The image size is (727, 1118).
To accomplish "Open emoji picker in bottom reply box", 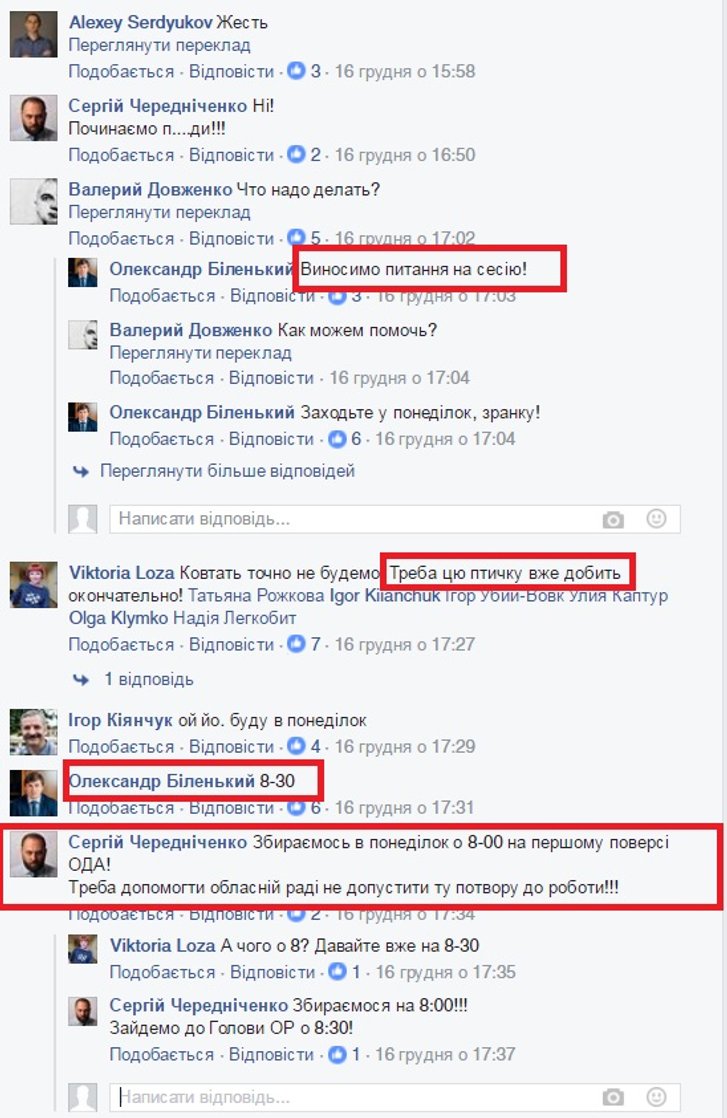I will pos(656,1096).
